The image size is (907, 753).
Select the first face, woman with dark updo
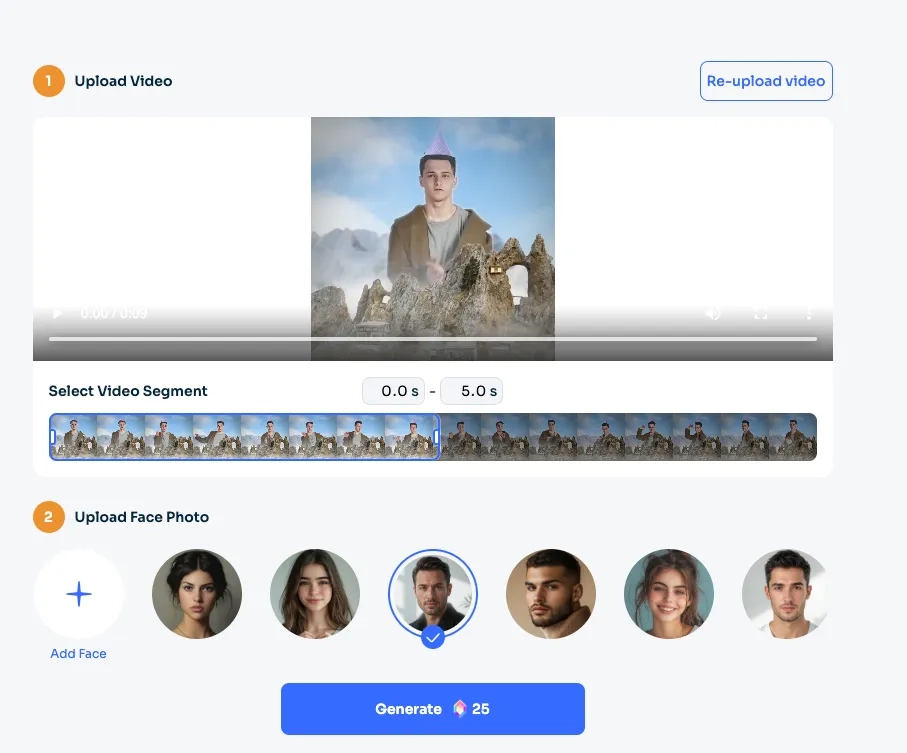pos(197,594)
